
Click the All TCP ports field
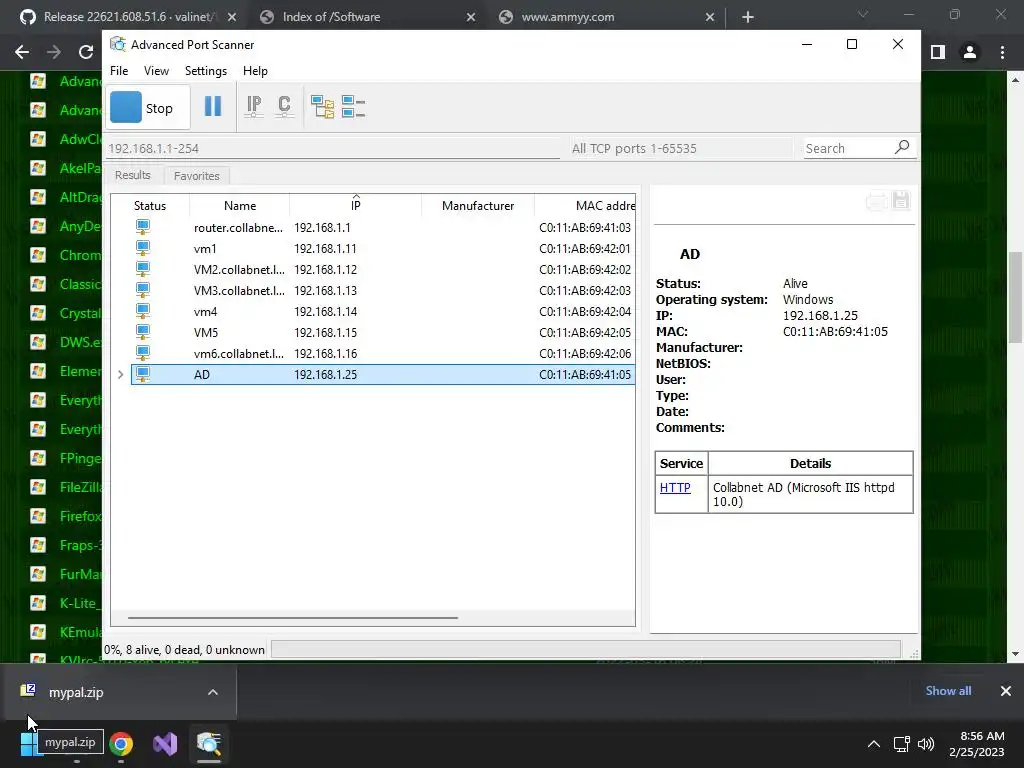679,148
